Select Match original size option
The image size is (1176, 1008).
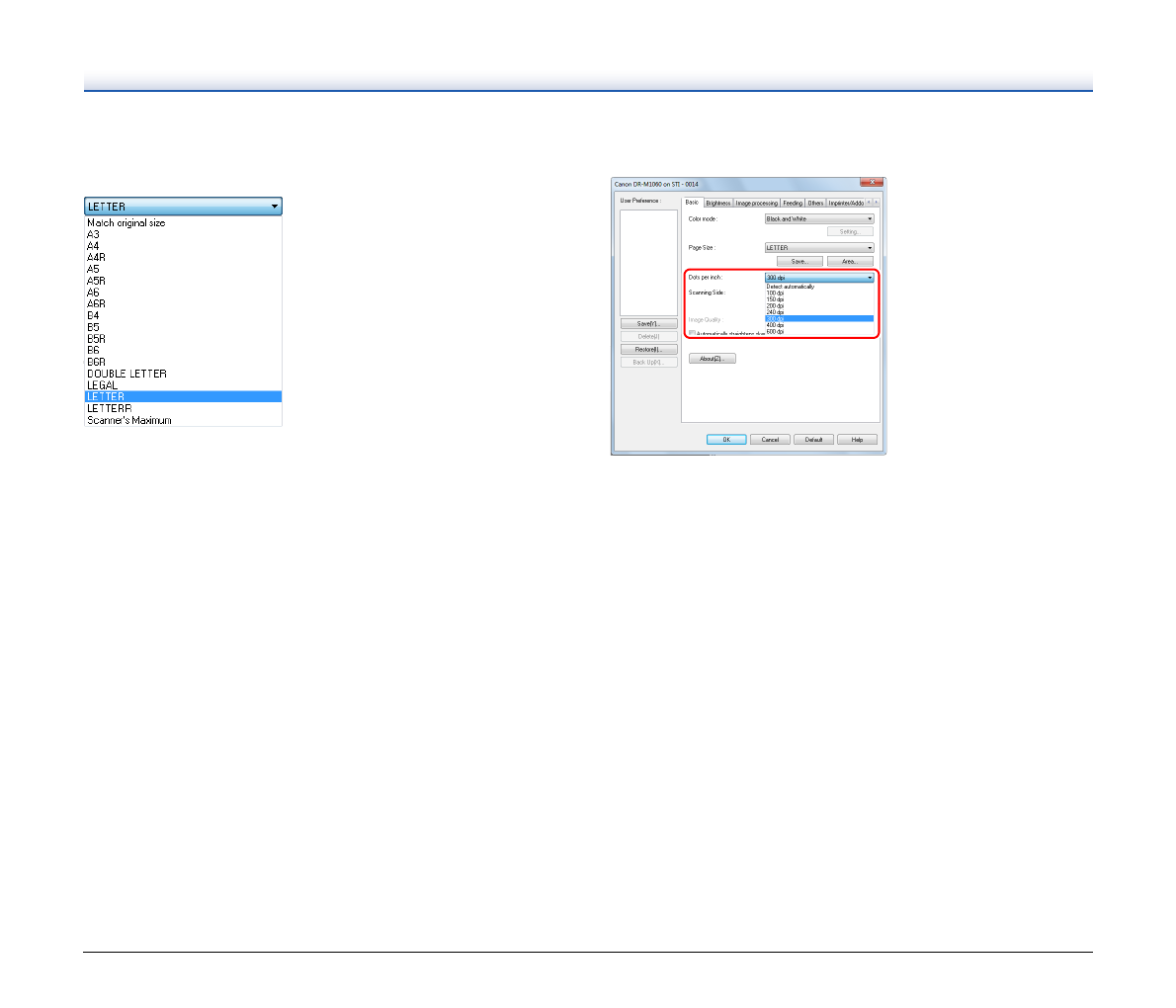tap(126, 223)
